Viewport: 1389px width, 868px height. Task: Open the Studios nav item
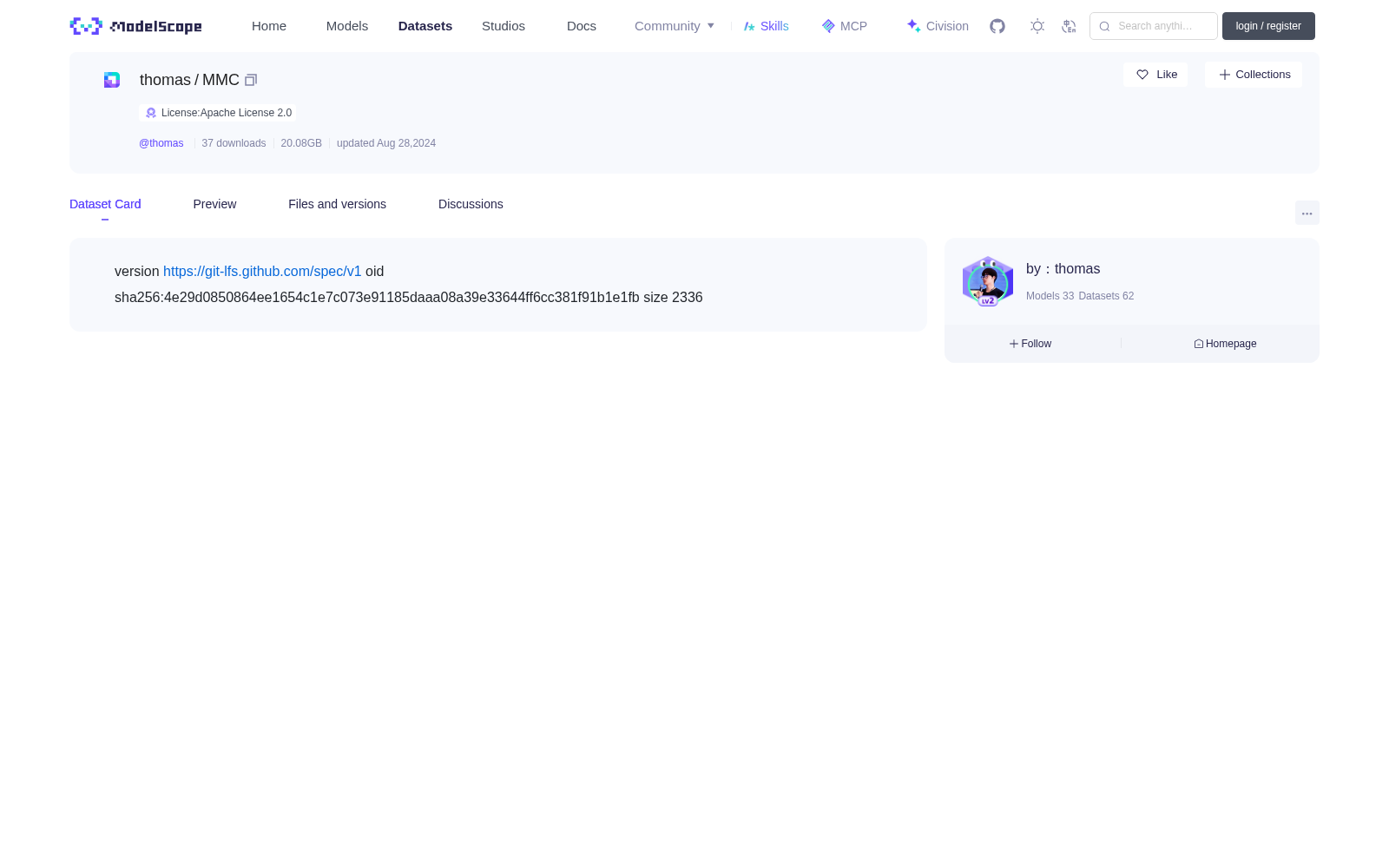[504, 26]
